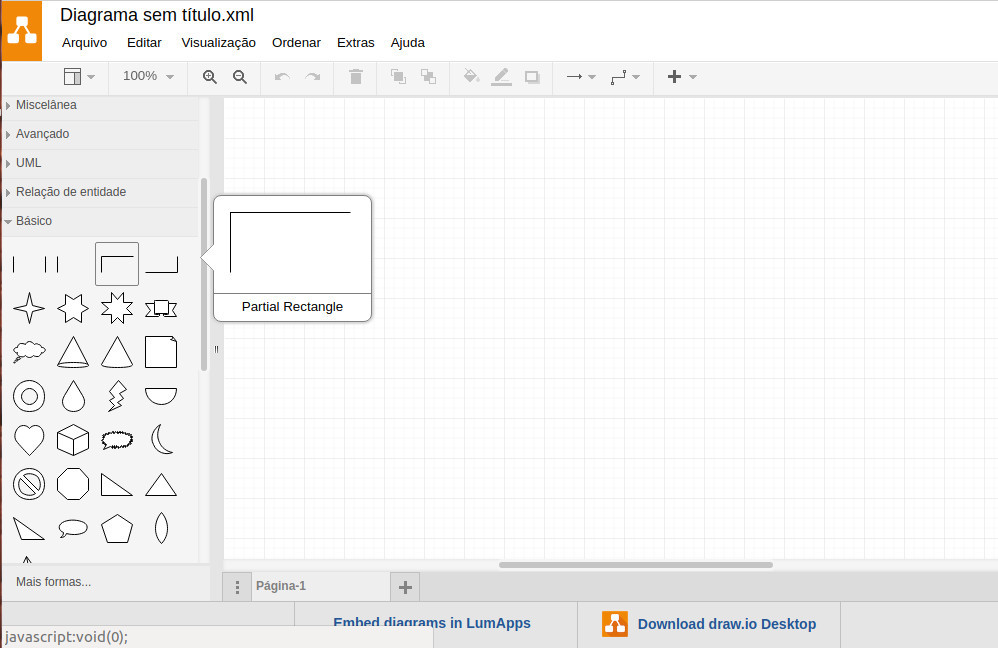Click the Zoom Out magnifier icon
Viewport: 998px width, 648px height.
point(240,77)
